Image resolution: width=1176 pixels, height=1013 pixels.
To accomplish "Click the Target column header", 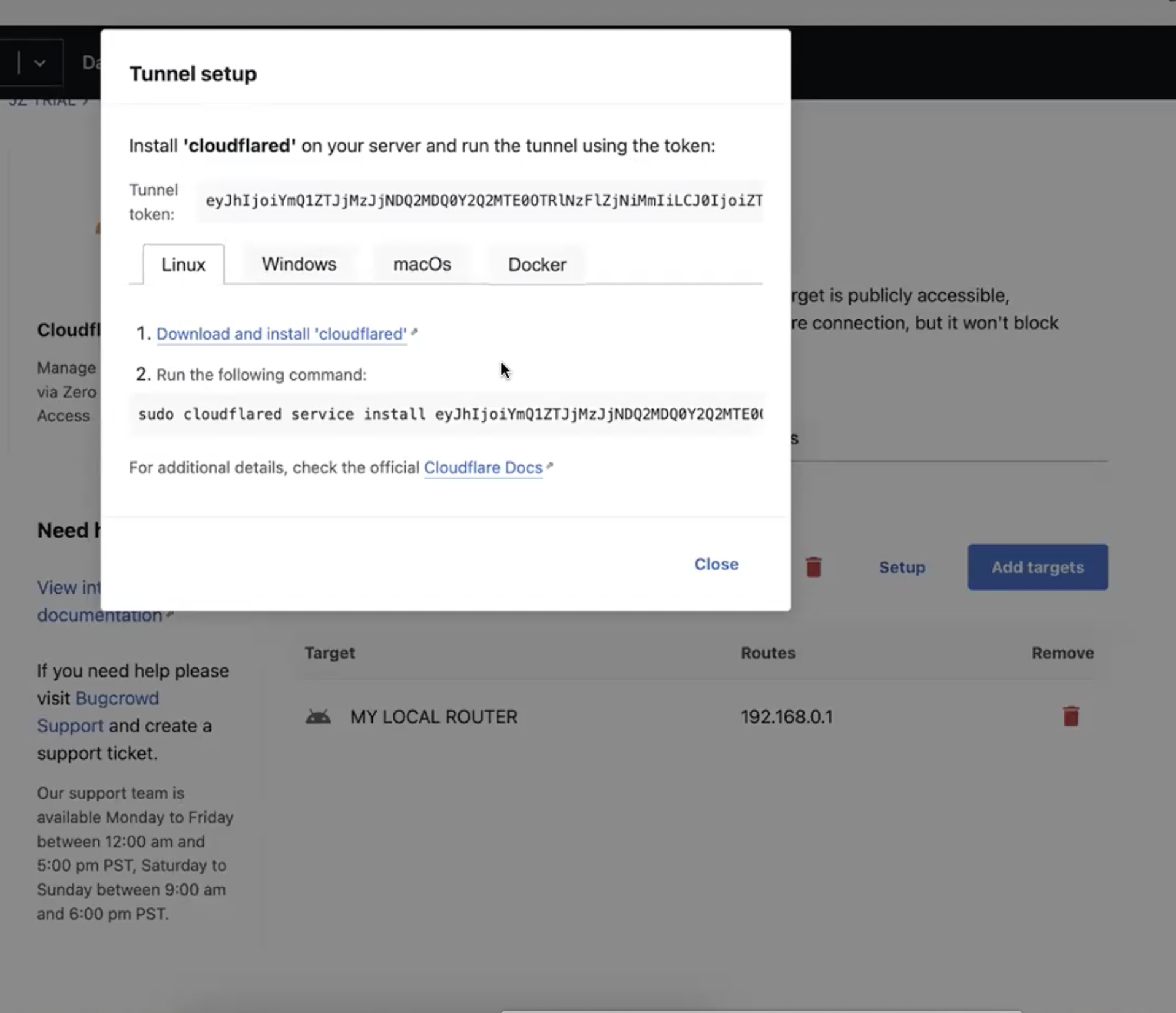I will click(x=330, y=653).
